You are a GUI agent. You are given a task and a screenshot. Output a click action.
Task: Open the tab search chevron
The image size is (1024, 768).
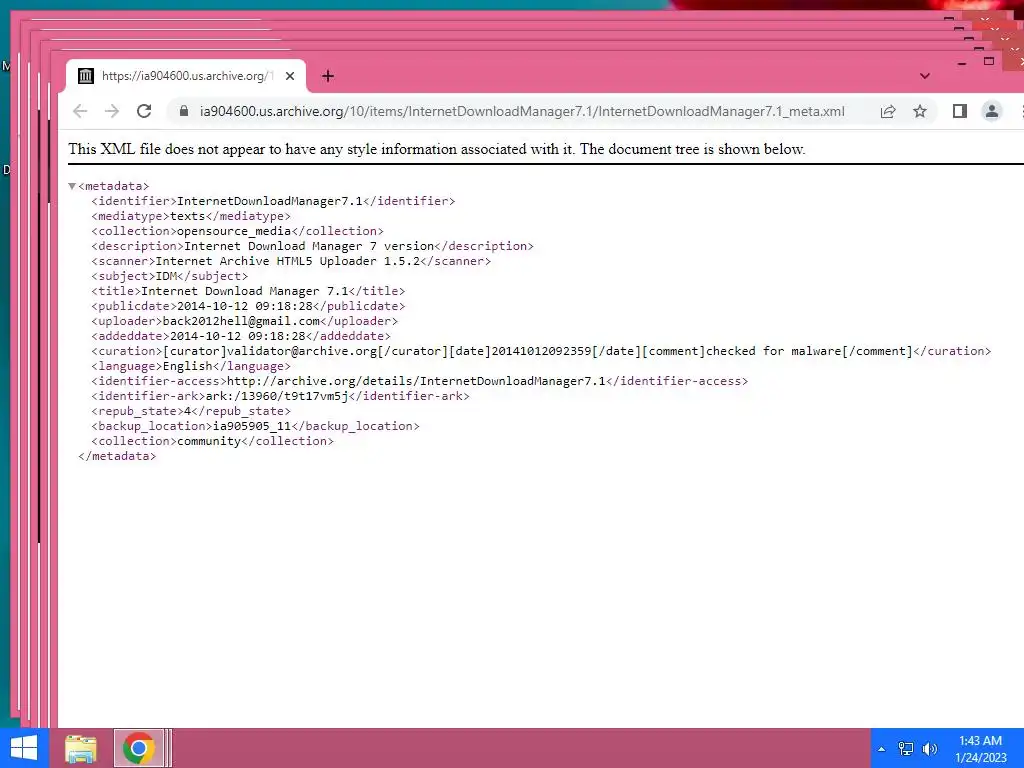tap(925, 76)
